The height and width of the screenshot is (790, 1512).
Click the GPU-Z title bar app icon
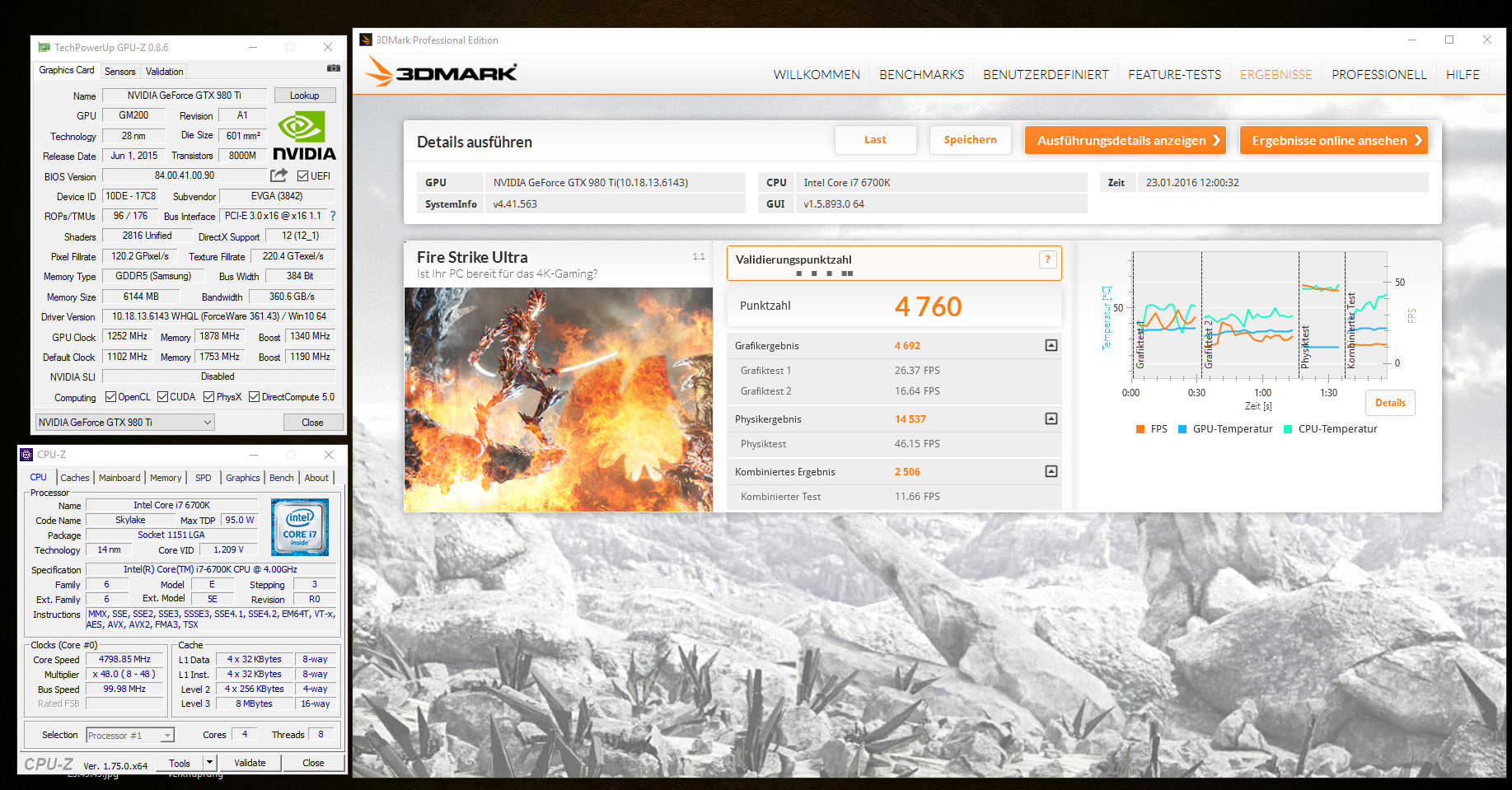click(44, 48)
